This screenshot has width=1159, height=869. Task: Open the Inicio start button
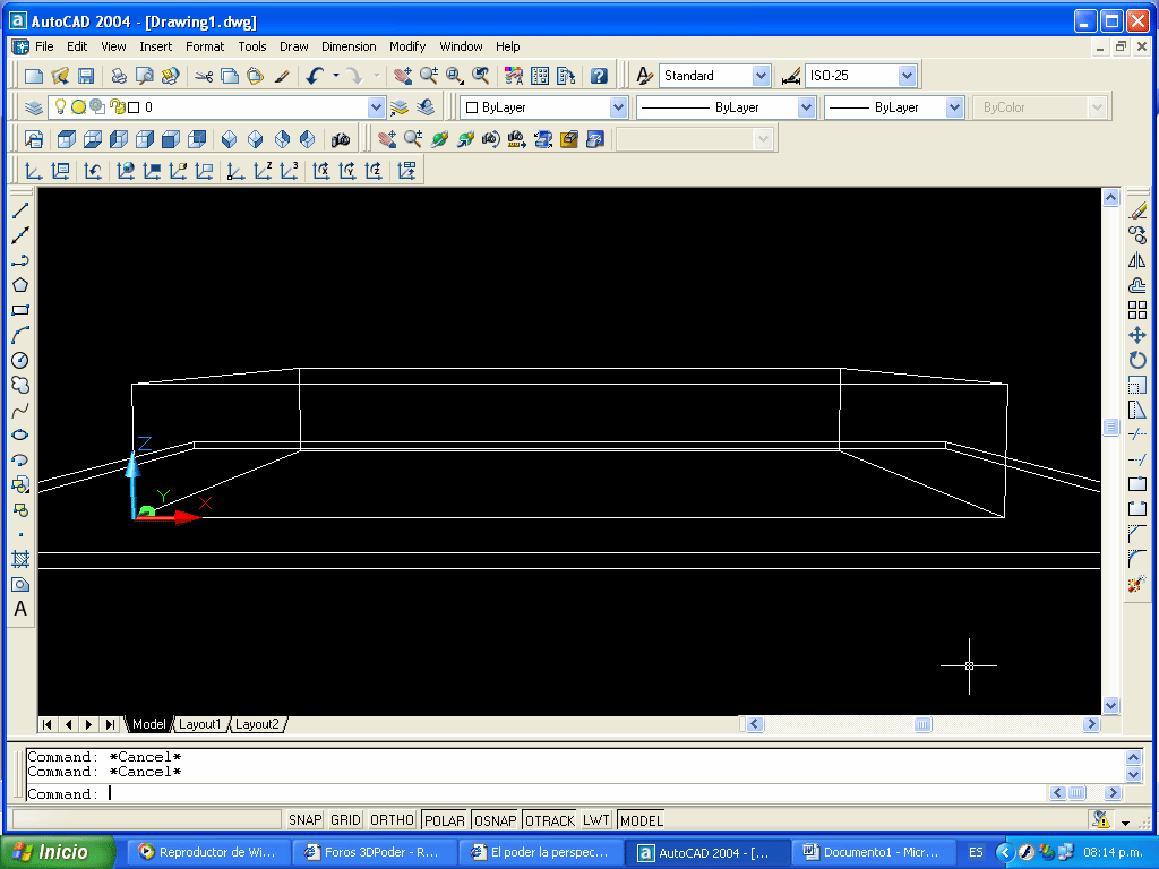58,852
